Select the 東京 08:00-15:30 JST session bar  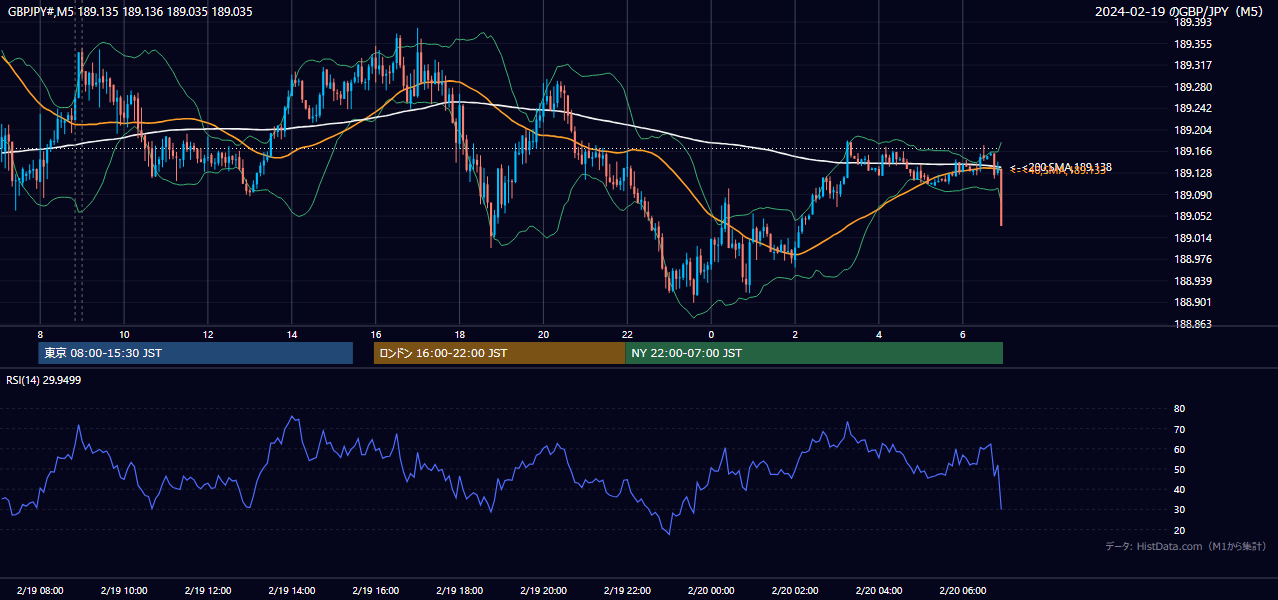click(x=196, y=353)
